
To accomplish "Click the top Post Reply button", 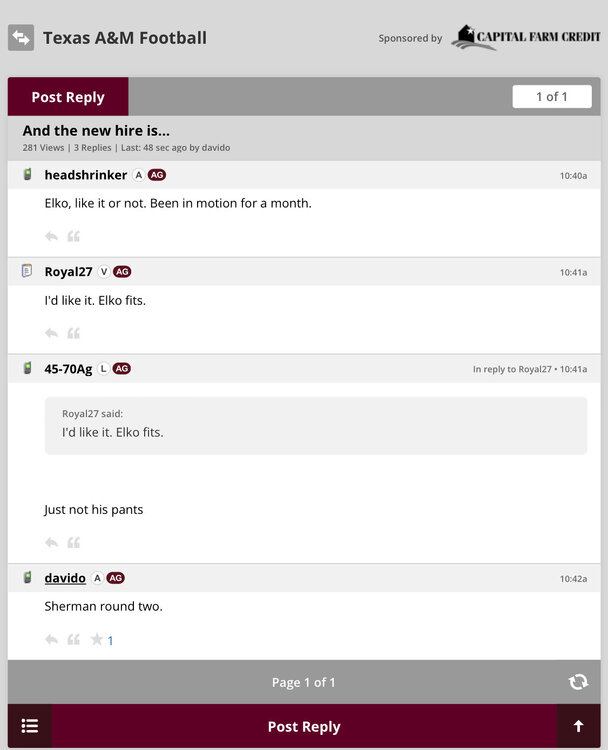I will pos(68,97).
